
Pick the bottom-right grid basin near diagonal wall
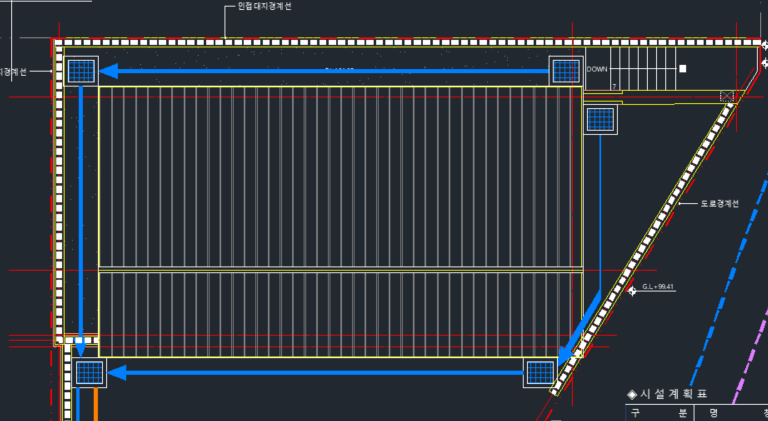(540, 373)
